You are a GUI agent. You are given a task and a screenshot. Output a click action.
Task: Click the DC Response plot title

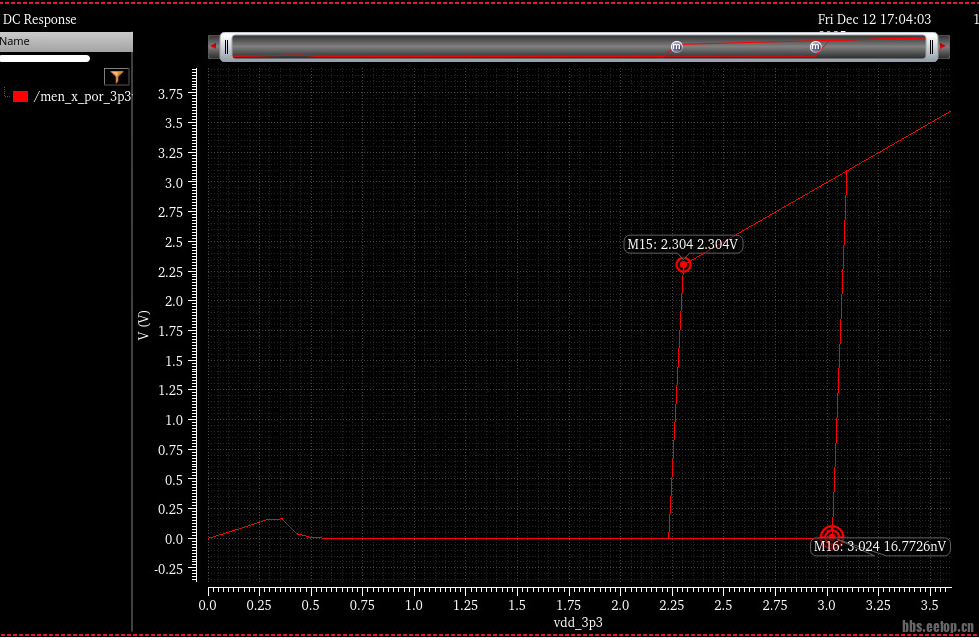40,19
